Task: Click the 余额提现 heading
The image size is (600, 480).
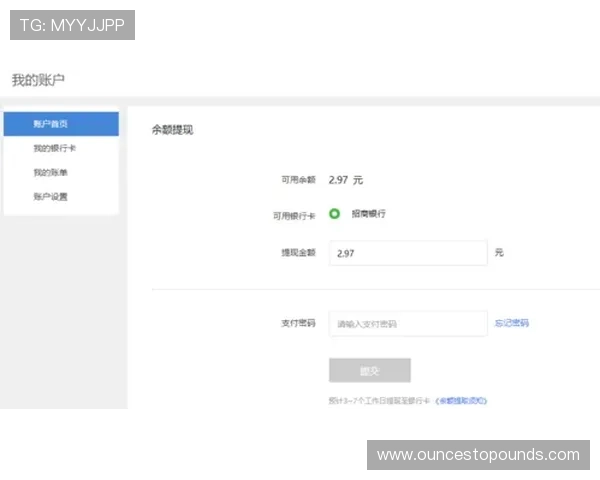Action: pos(173,130)
